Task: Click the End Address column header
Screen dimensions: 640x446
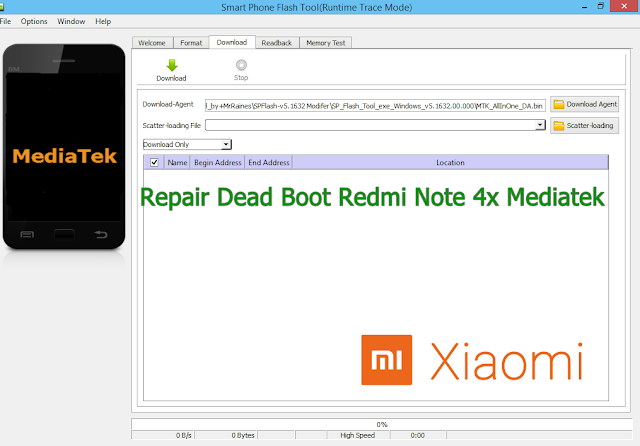Action: coord(269,162)
